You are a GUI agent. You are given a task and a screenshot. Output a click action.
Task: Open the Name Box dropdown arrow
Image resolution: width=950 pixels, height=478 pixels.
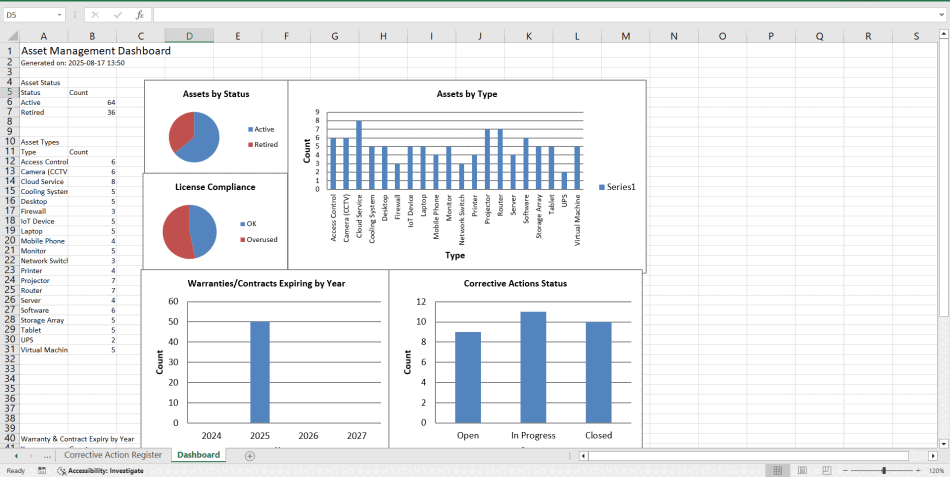(x=59, y=15)
